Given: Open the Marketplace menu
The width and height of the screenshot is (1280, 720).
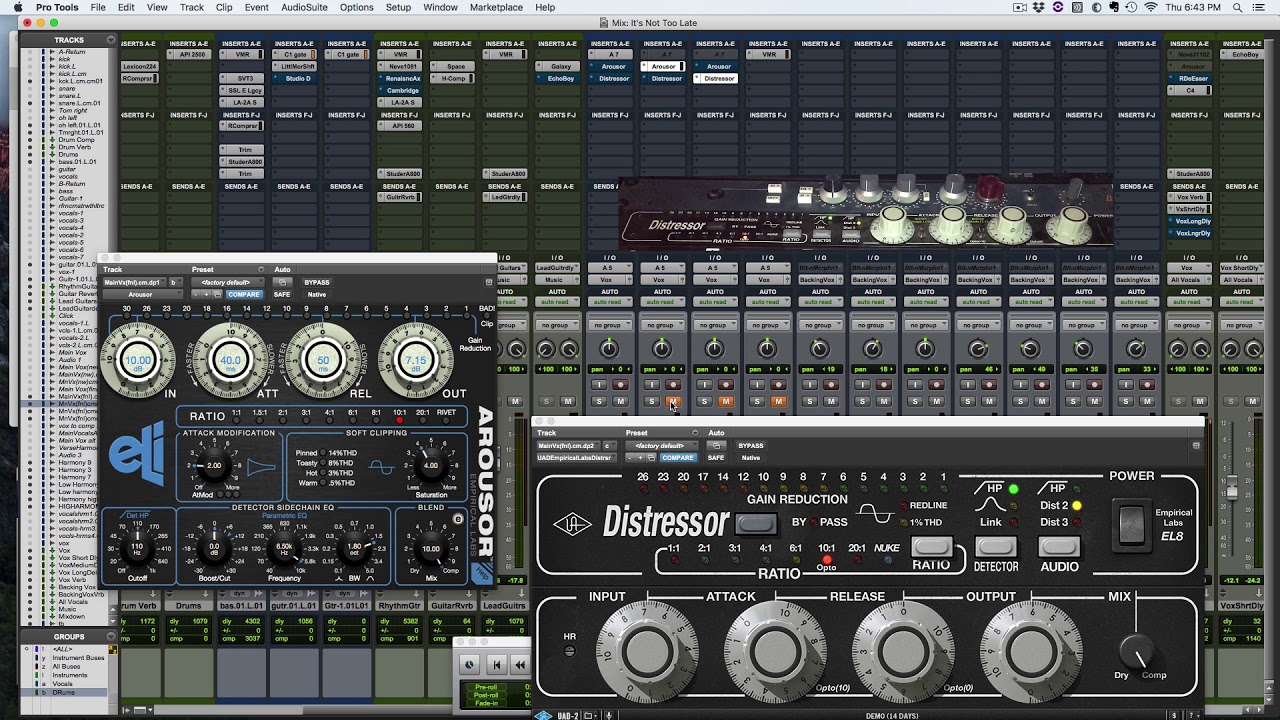Looking at the screenshot, I should (496, 7).
